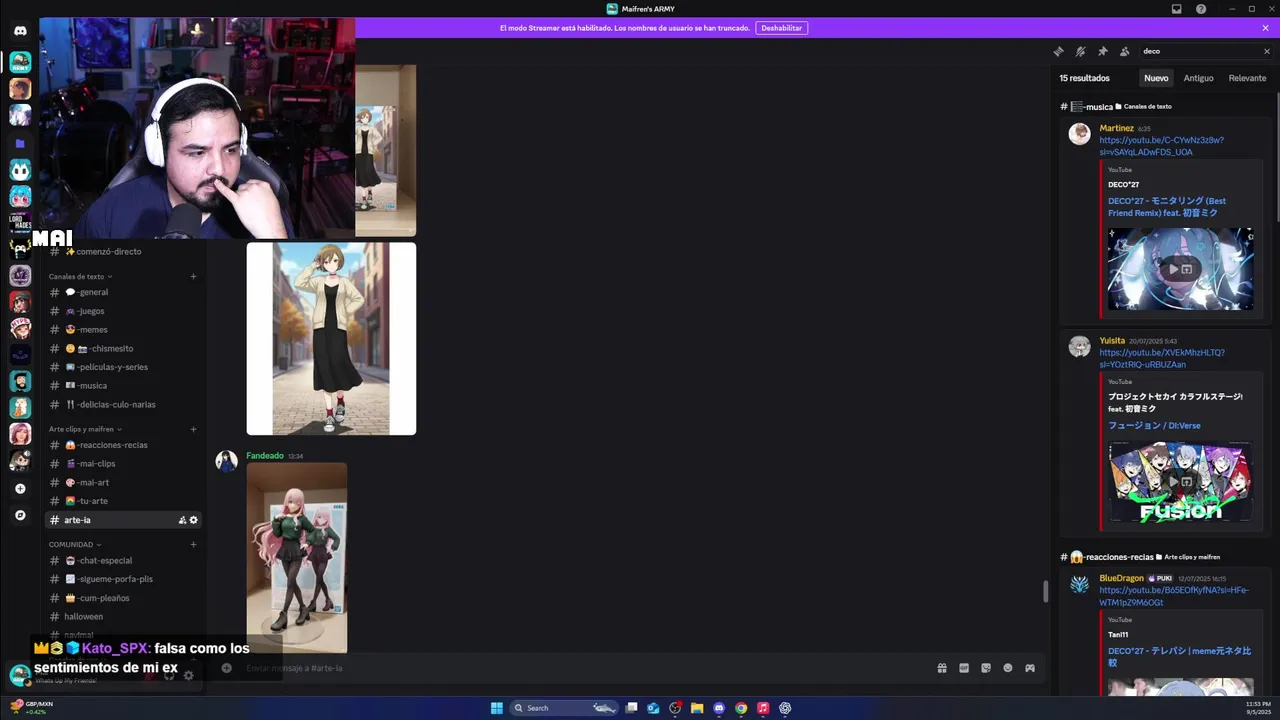The image size is (1280, 720).
Task: Click the taskbar Search box
Action: click(564, 708)
